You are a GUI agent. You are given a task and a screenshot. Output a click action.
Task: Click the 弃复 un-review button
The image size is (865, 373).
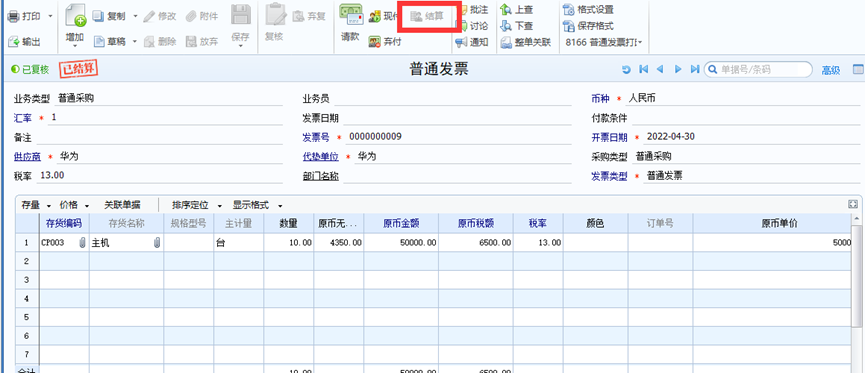click(x=309, y=17)
